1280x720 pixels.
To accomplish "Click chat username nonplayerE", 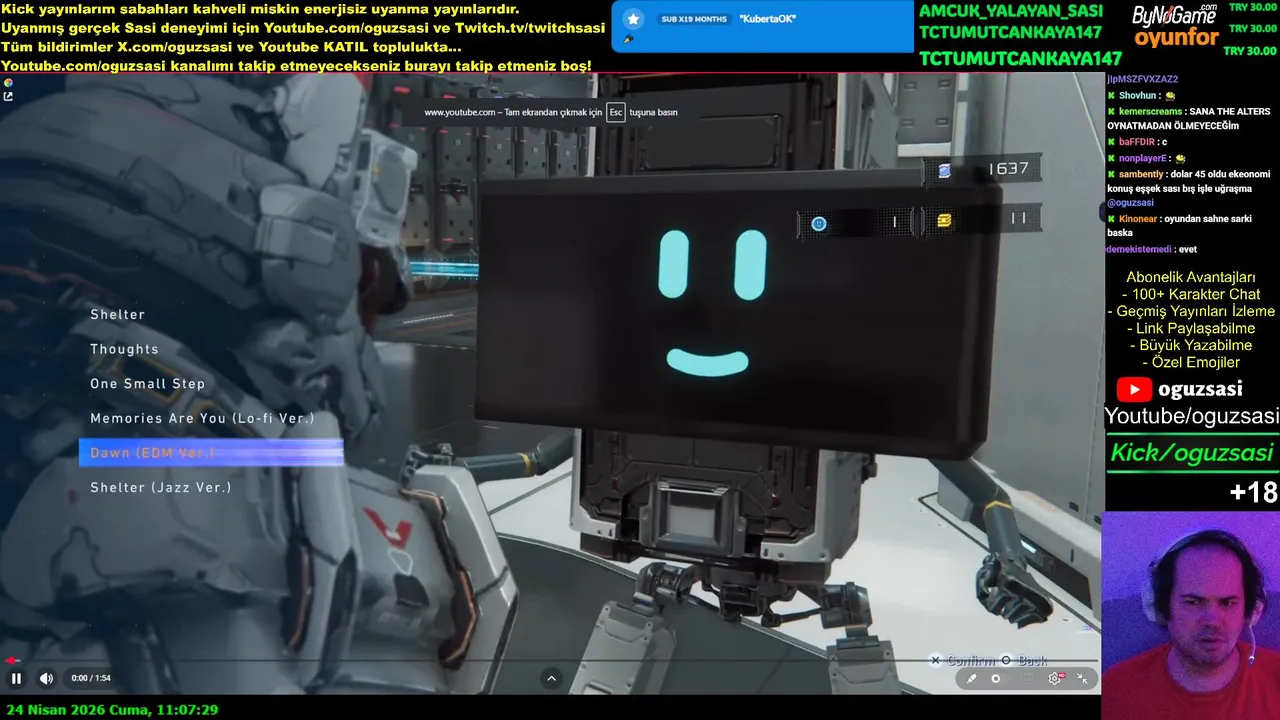I will 1143,158.
